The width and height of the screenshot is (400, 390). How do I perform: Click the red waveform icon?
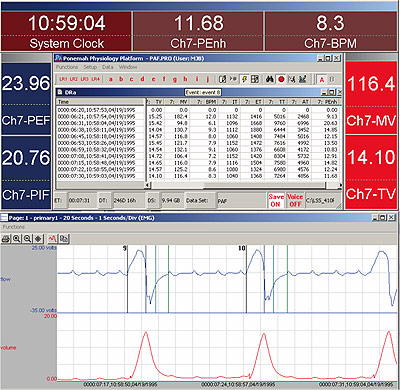coord(52,239)
